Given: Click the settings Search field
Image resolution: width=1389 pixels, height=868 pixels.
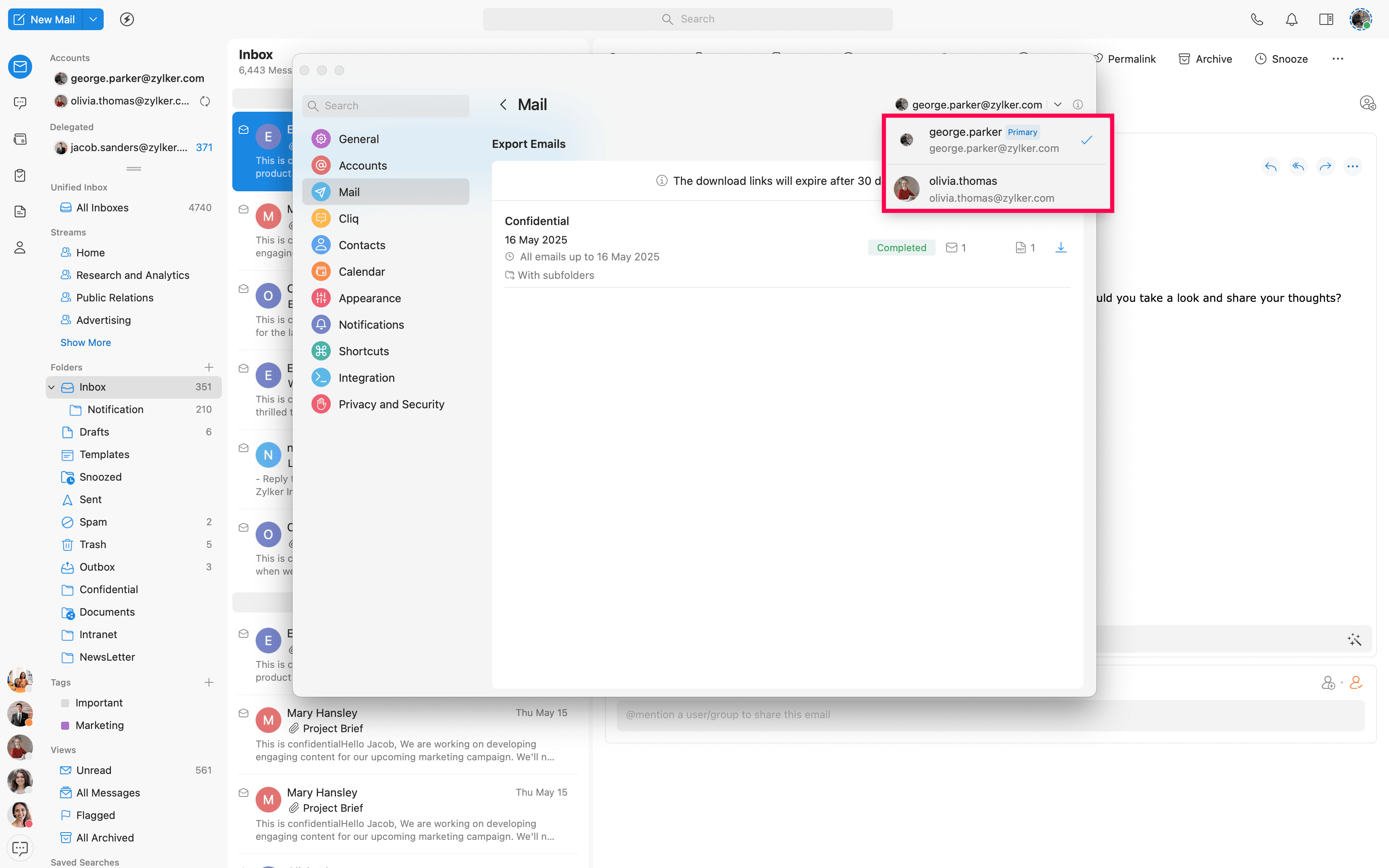Looking at the screenshot, I should click(386, 106).
